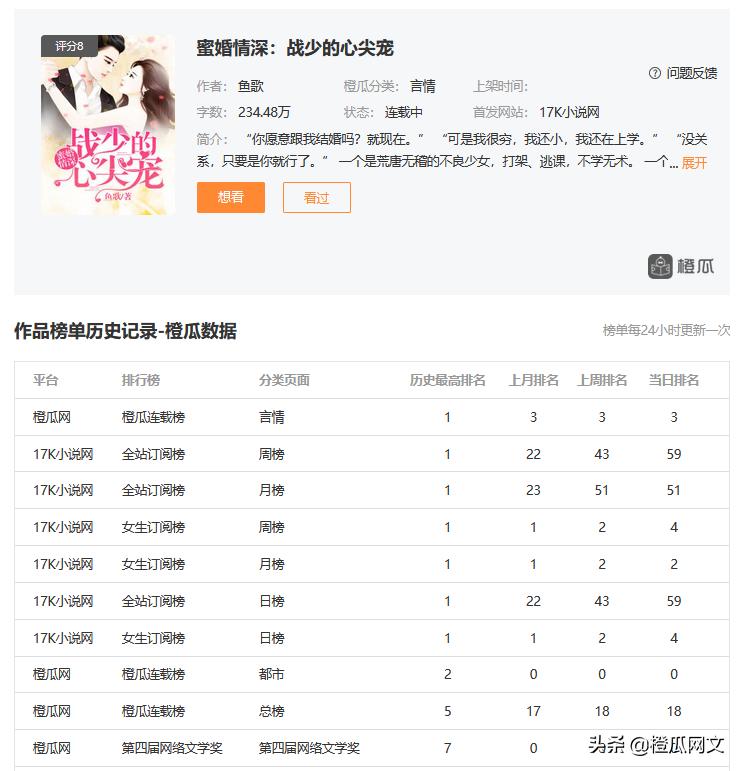Click 上月排名 value 17 in 总榜 row

pyautogui.click(x=534, y=711)
